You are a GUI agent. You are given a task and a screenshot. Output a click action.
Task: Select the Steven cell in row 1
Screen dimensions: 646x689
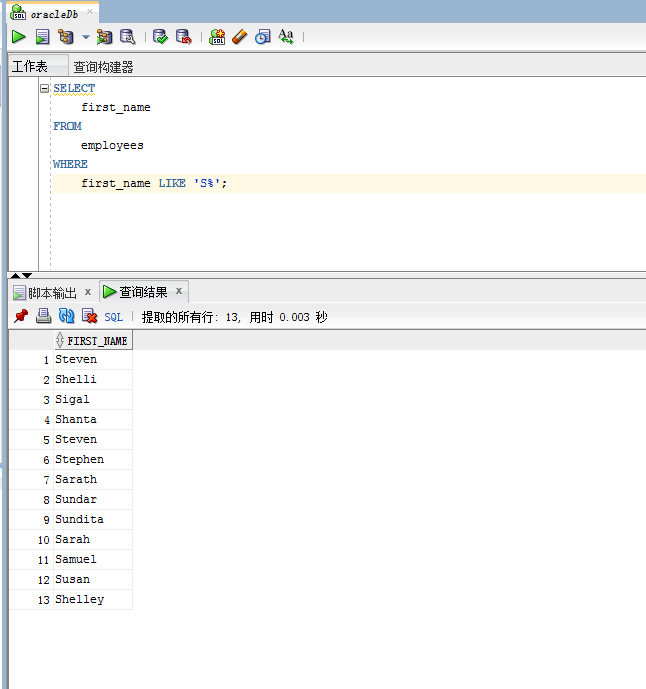click(93, 359)
